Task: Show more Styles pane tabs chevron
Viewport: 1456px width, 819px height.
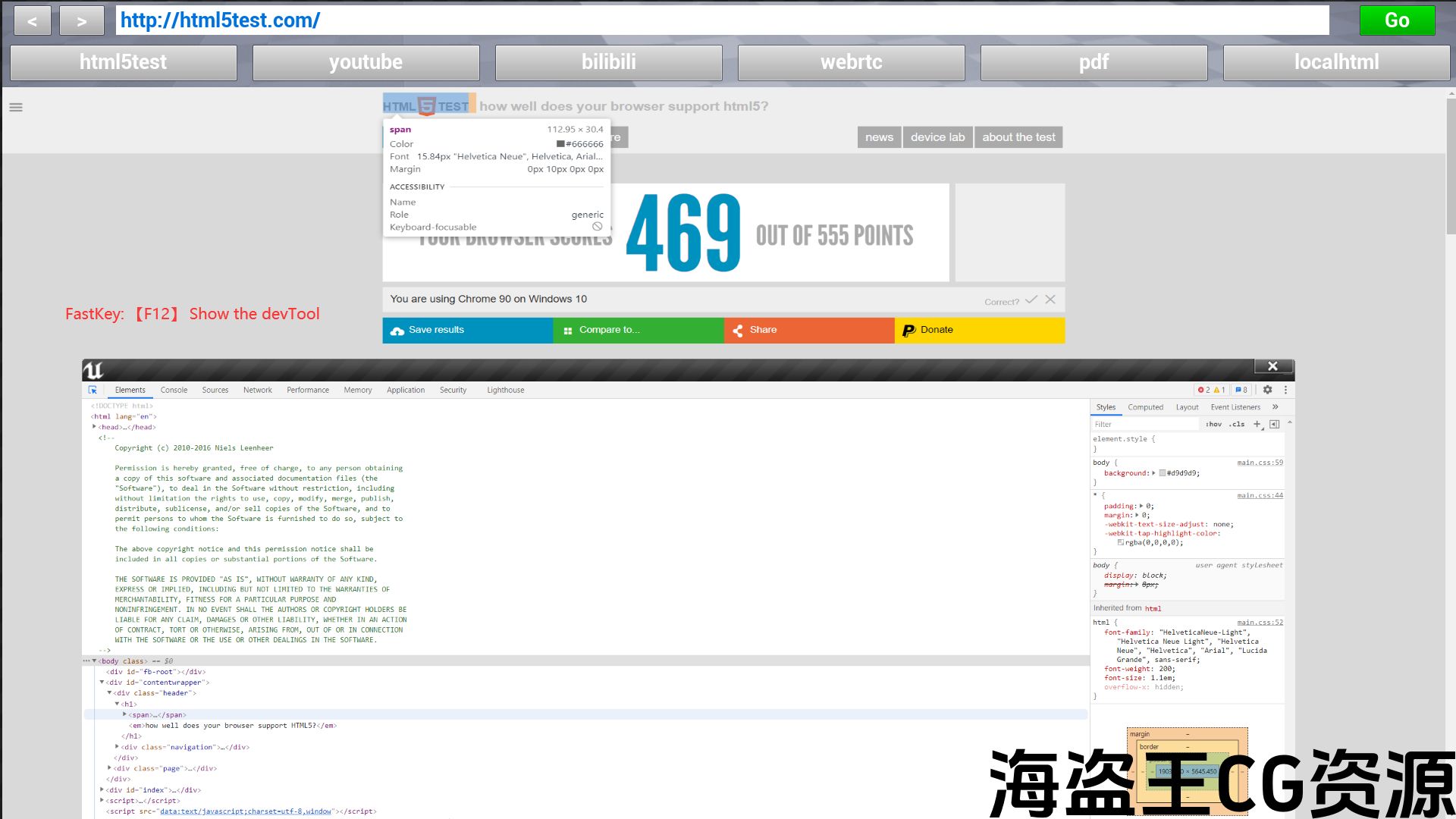Action: click(x=1275, y=407)
